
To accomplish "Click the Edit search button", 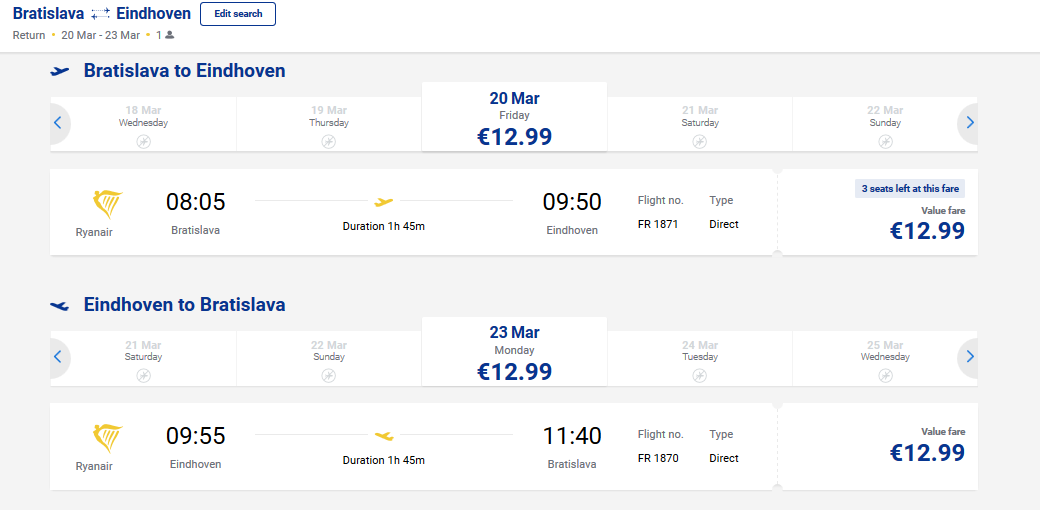I will coord(237,14).
